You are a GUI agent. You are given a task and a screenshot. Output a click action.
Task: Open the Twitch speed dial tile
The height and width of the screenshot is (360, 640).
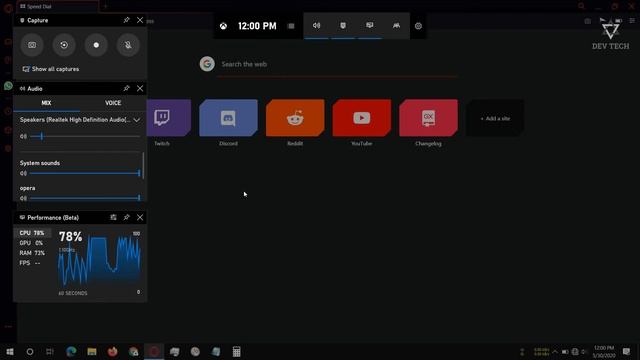(x=169, y=118)
